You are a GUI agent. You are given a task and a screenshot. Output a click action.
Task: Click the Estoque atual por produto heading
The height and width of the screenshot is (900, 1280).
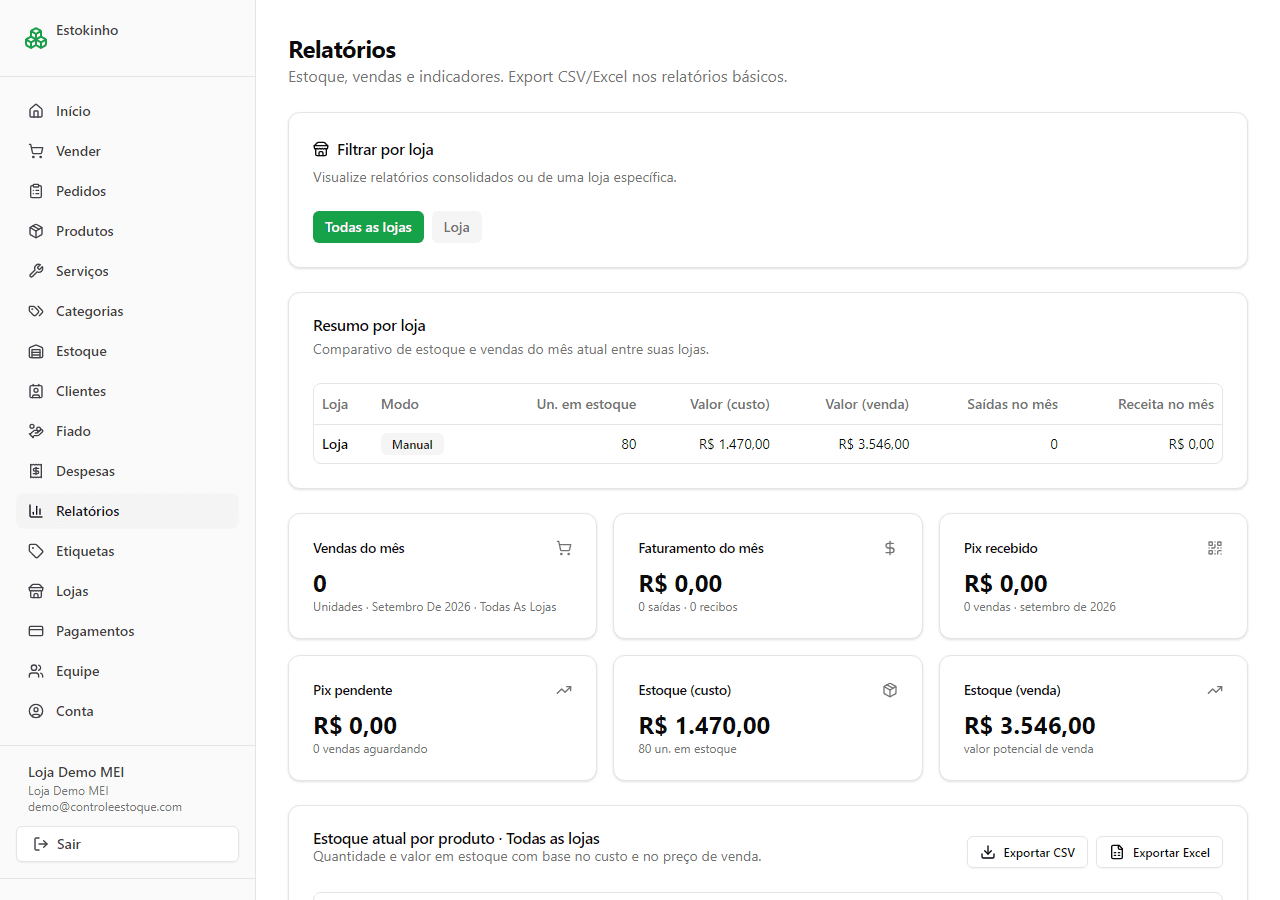tap(456, 838)
